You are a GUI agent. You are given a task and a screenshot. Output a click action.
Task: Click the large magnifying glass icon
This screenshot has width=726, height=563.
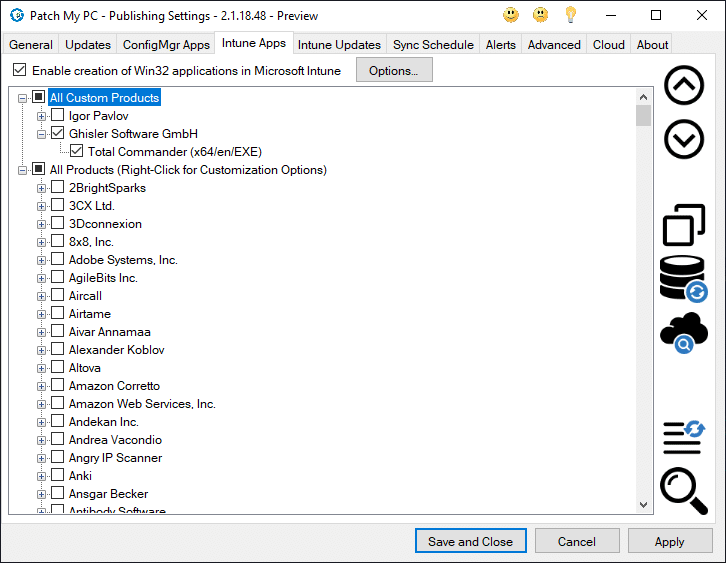pyautogui.click(x=684, y=491)
